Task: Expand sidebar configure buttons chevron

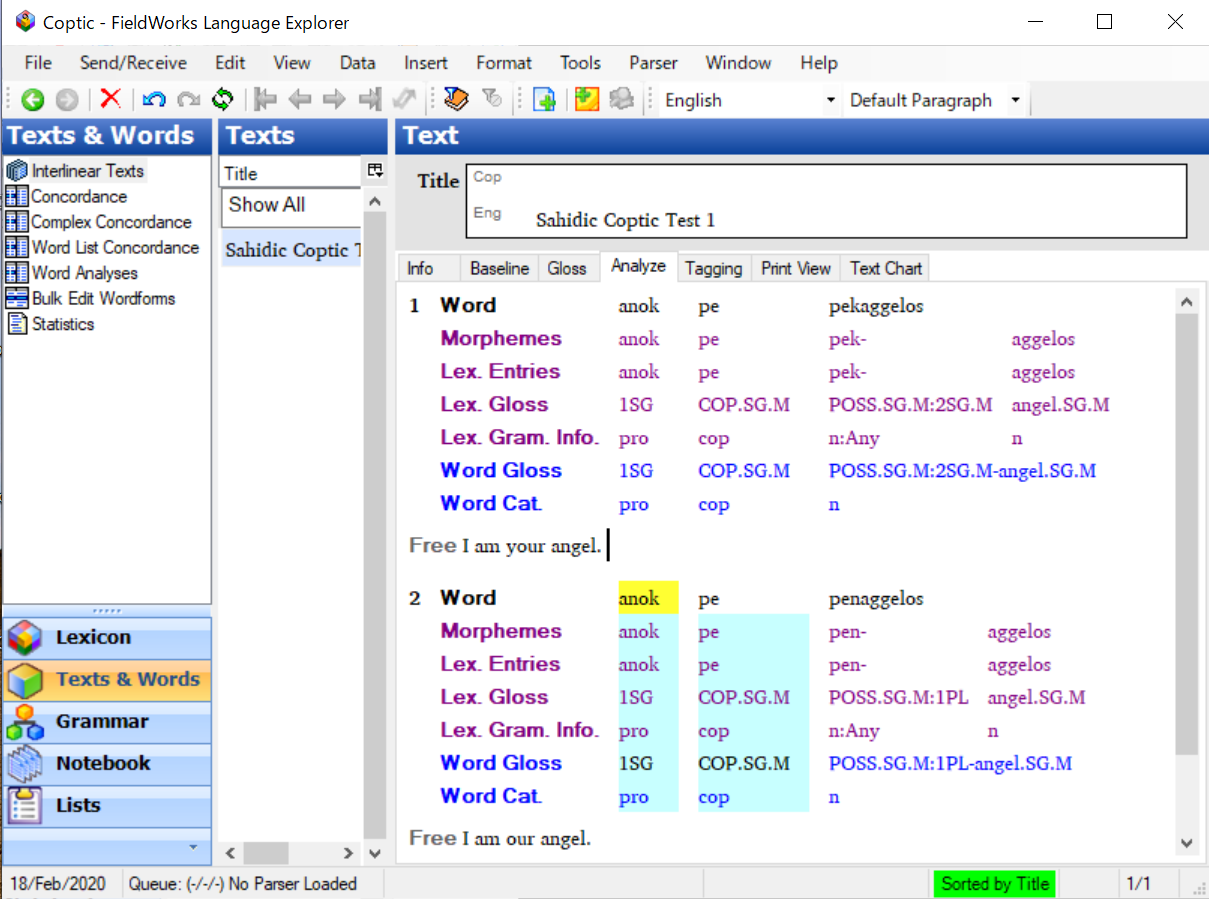Action: (x=194, y=847)
